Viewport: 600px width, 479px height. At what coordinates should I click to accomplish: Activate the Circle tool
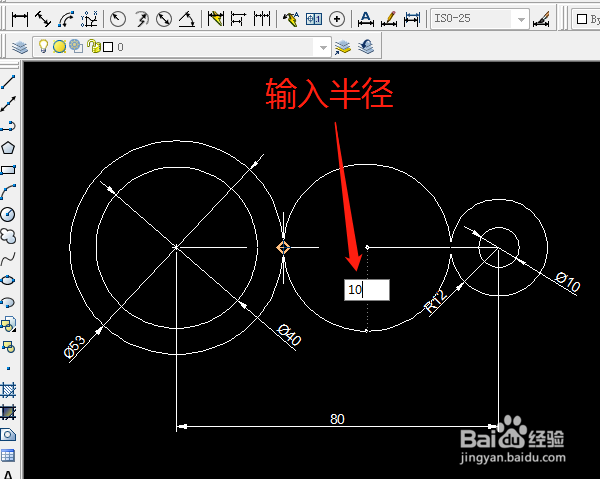(x=8, y=214)
